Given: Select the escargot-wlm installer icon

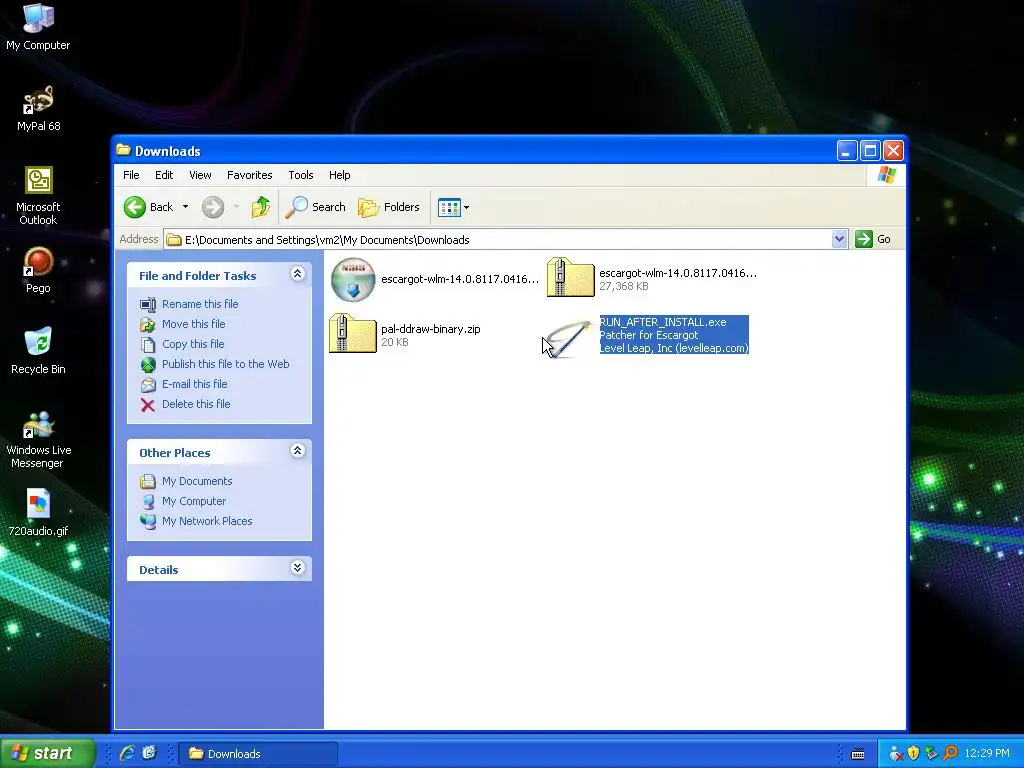Looking at the screenshot, I should point(353,280).
